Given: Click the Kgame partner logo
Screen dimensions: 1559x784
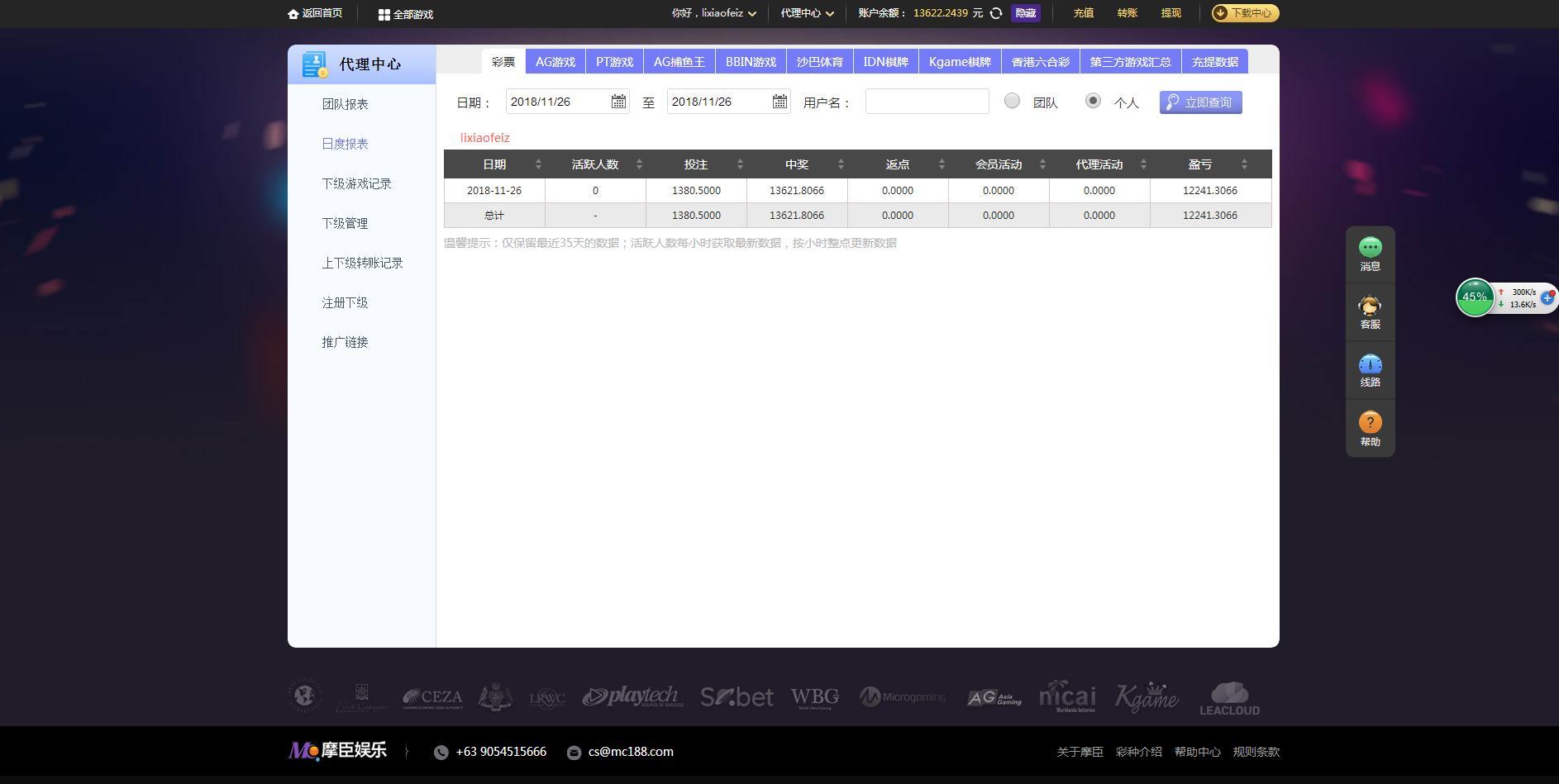Looking at the screenshot, I should (1147, 697).
